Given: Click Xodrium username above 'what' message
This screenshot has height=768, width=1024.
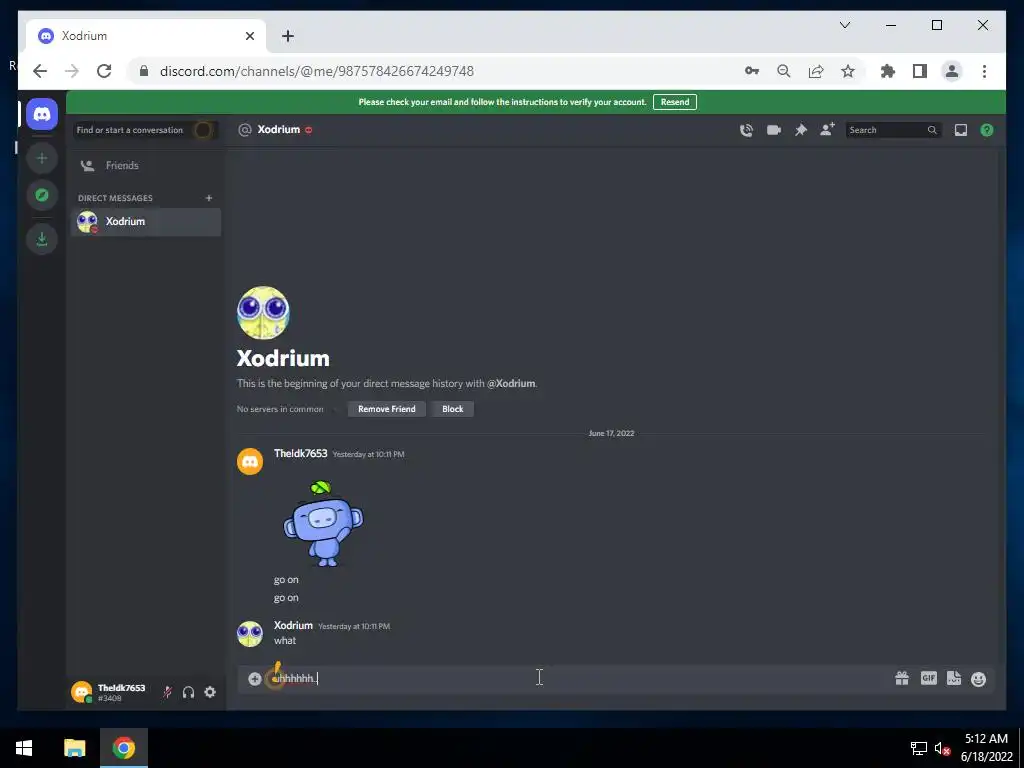Looking at the screenshot, I should (x=293, y=625).
